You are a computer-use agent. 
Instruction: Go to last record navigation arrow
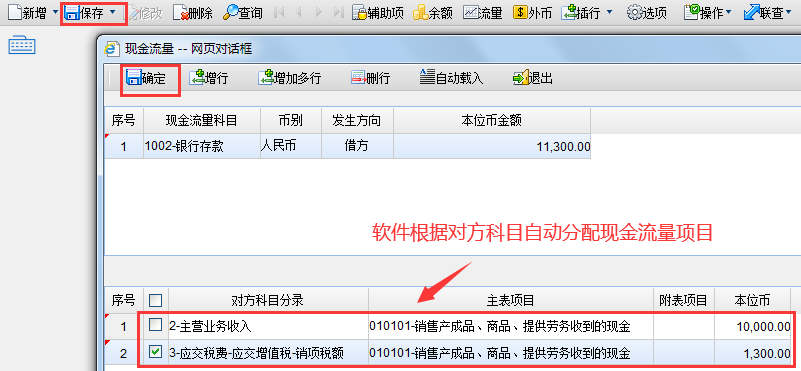click(338, 12)
